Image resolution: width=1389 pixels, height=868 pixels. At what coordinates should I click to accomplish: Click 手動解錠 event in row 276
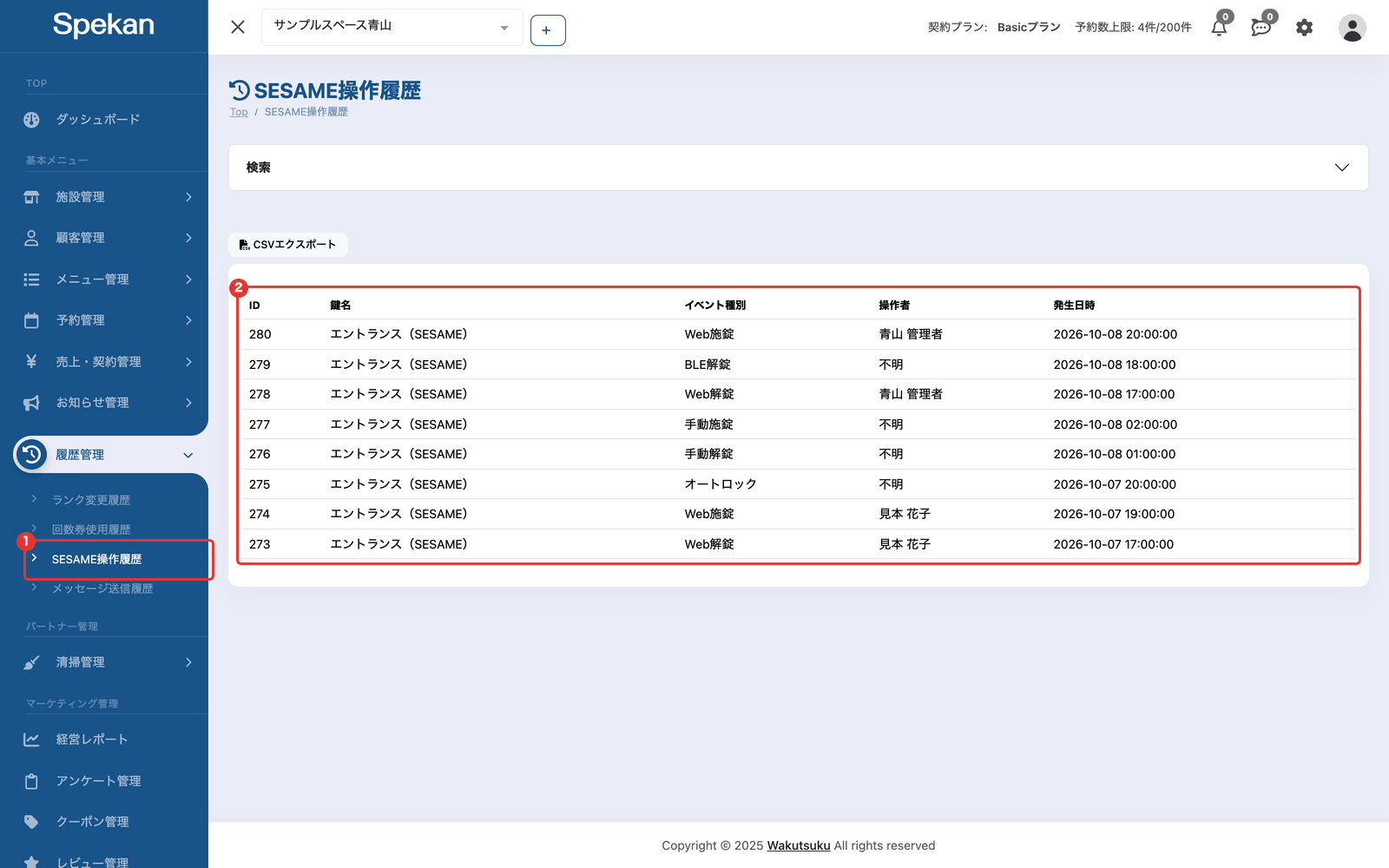708,454
